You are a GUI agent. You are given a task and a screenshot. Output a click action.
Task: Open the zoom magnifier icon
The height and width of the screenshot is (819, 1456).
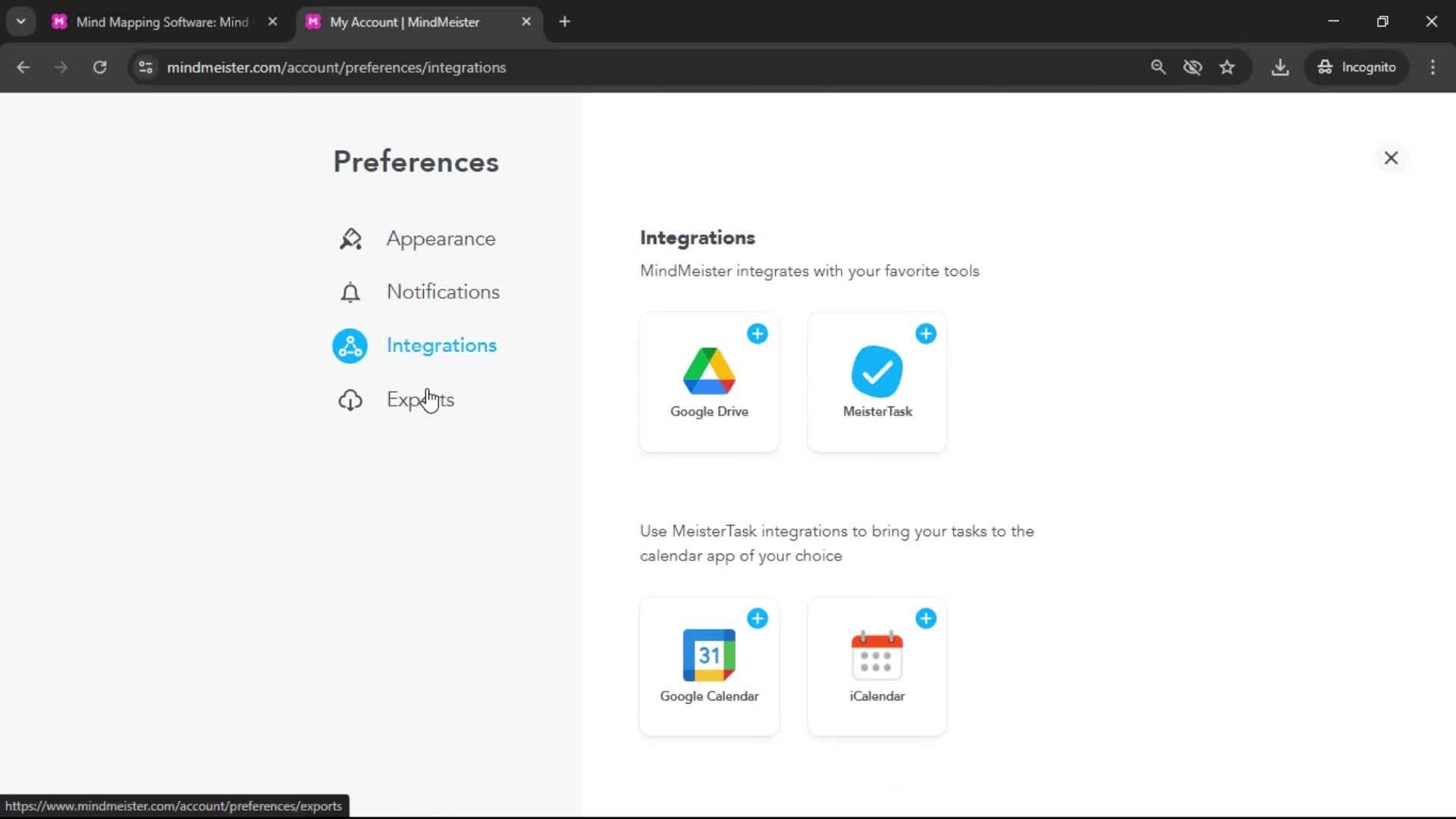[x=1158, y=67]
